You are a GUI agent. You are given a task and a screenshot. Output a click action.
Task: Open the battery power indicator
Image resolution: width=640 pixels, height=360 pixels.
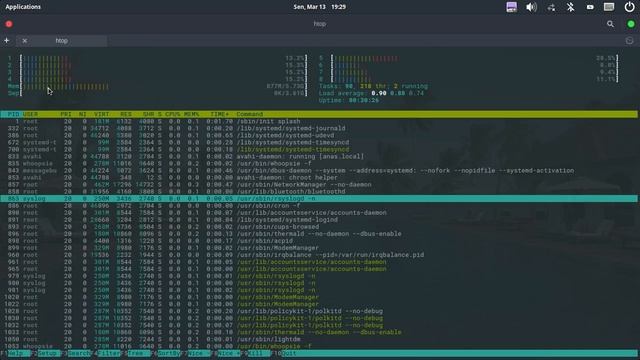(x=590, y=7)
